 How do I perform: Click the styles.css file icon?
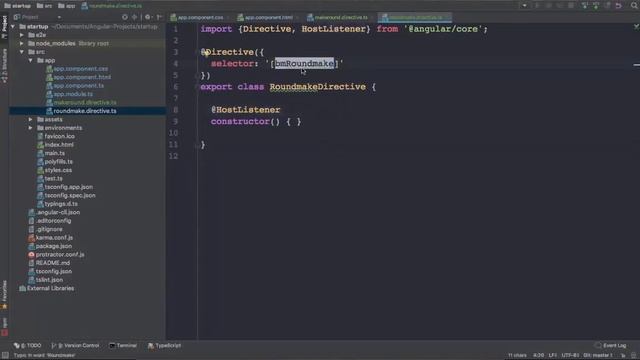pos(40,170)
